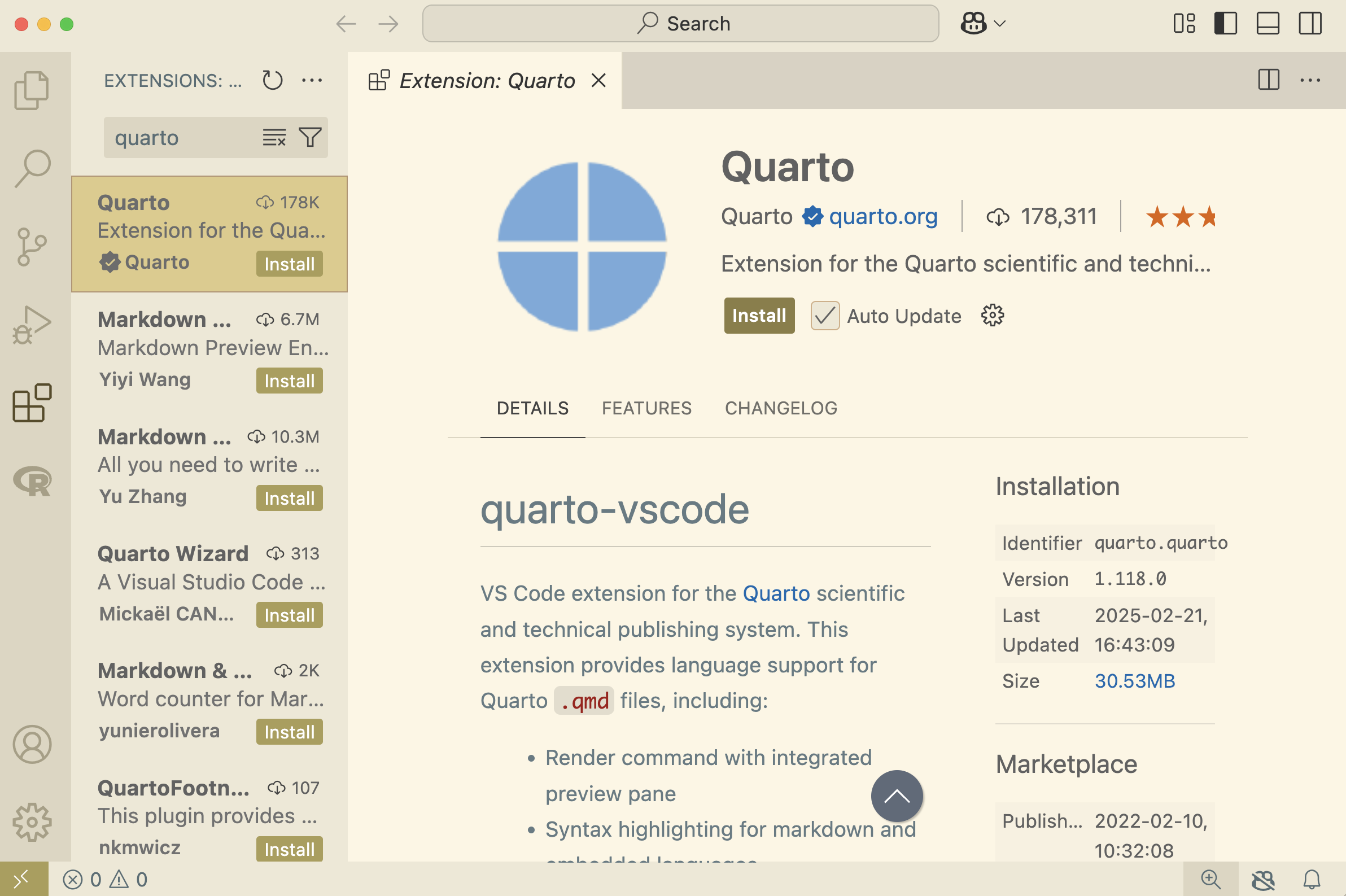Click the Quarto extension logo image
The height and width of the screenshot is (896, 1346).
coord(582,247)
